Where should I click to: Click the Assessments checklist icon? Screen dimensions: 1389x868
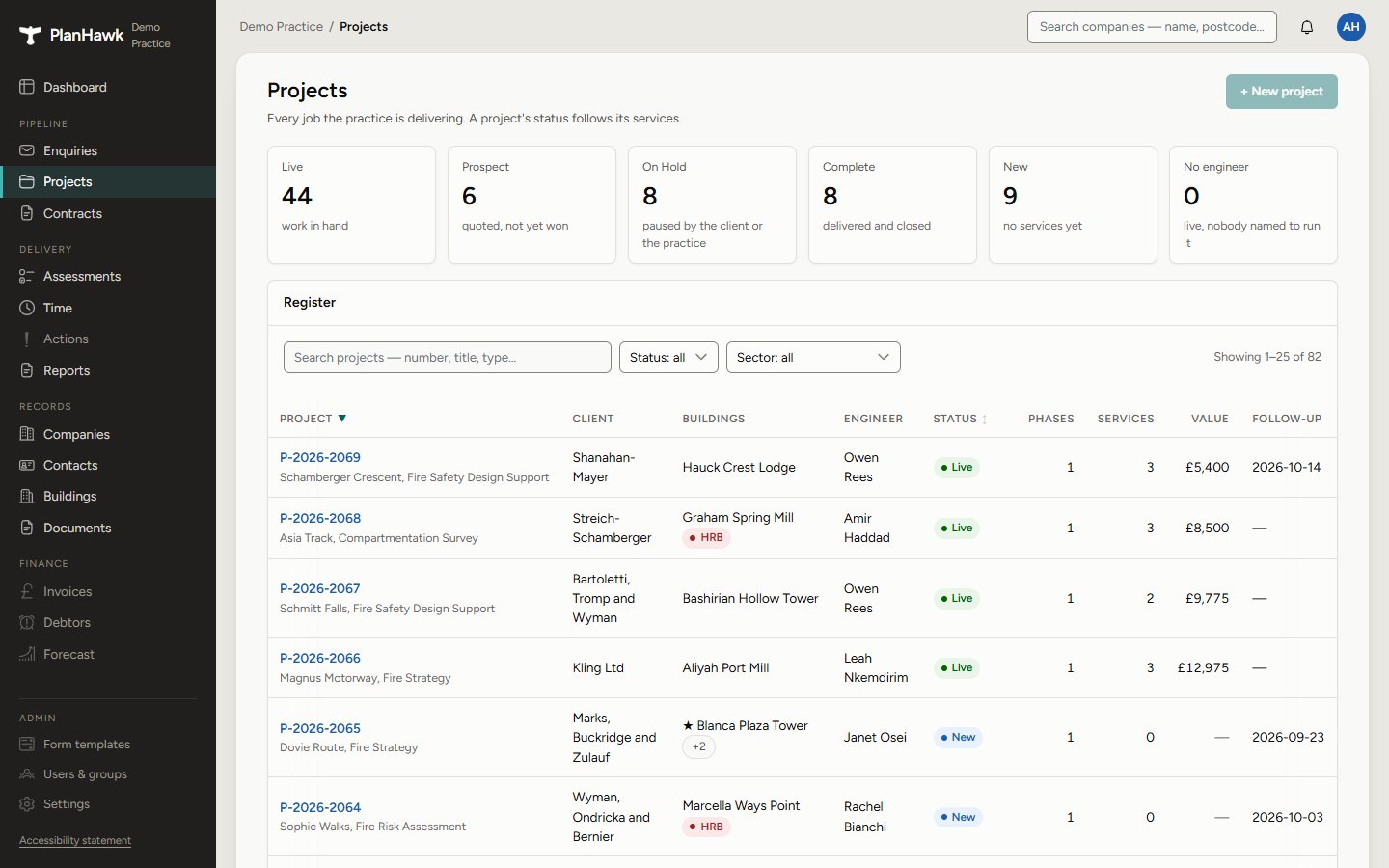tap(27, 276)
